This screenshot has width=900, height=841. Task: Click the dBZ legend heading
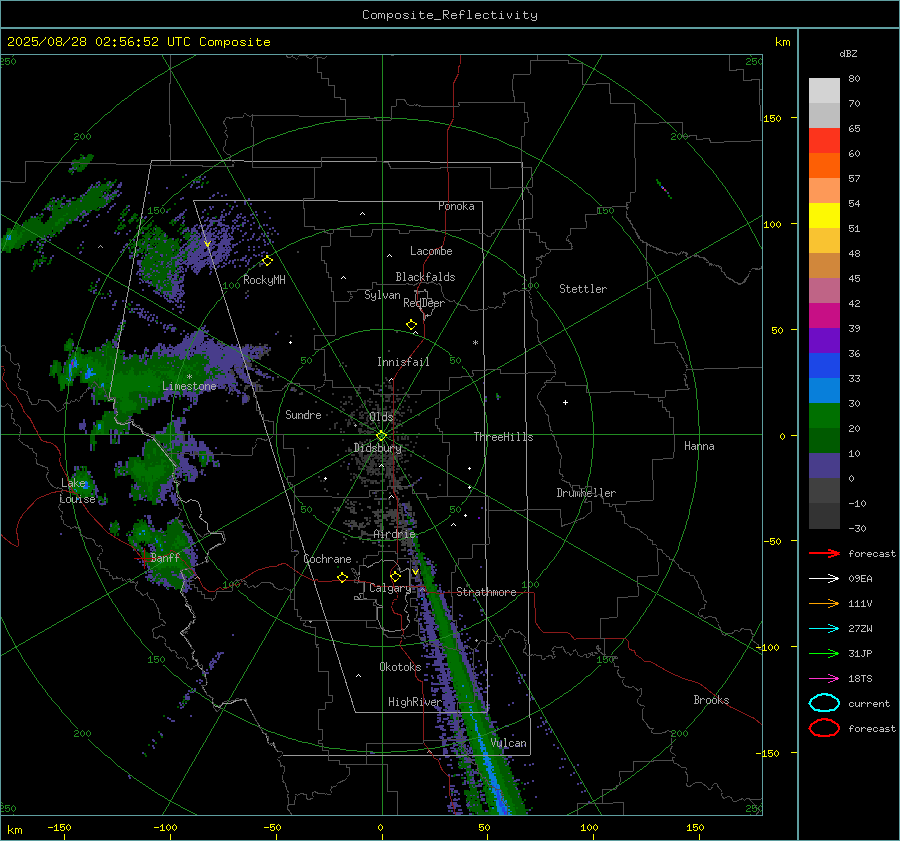click(848, 53)
